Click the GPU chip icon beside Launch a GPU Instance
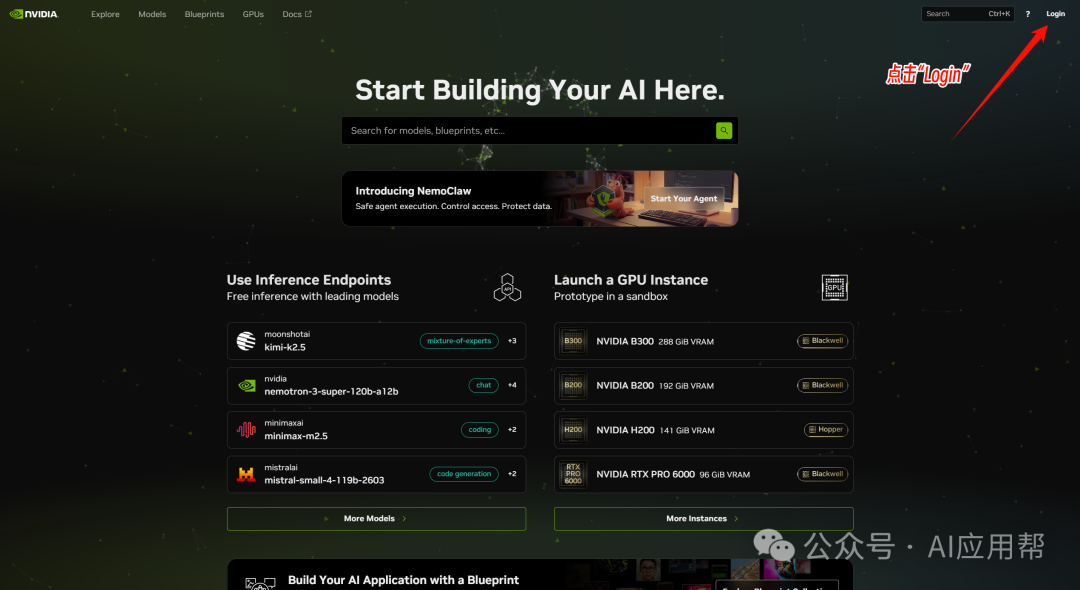The width and height of the screenshot is (1080, 590). pyautogui.click(x=834, y=287)
